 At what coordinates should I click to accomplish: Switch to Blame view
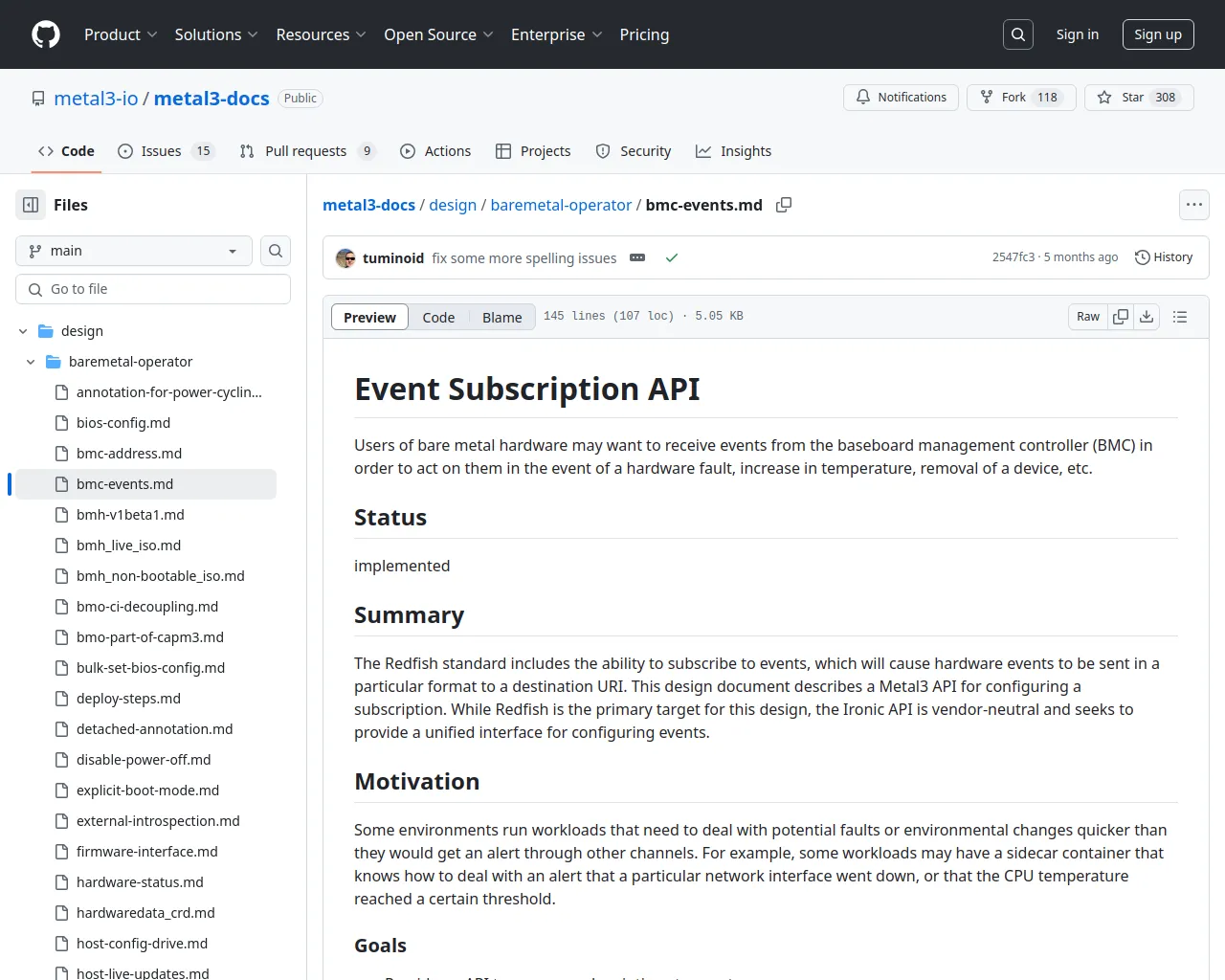click(501, 317)
